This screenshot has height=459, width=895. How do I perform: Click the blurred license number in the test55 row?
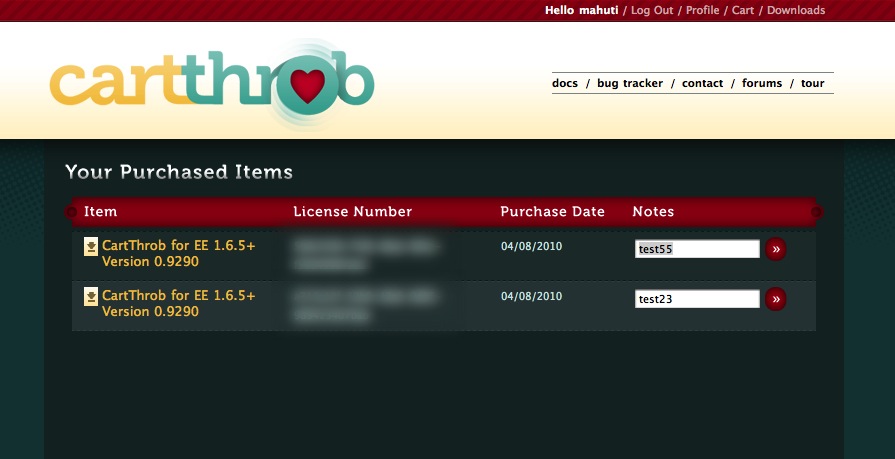tap(365, 255)
